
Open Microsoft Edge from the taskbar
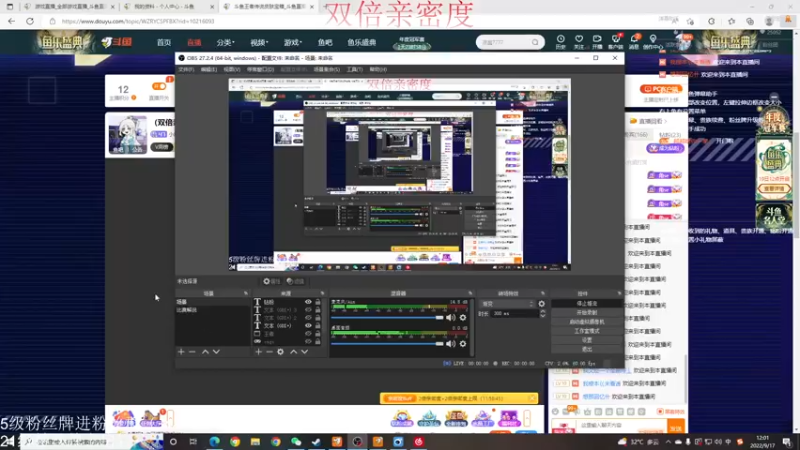click(214, 441)
